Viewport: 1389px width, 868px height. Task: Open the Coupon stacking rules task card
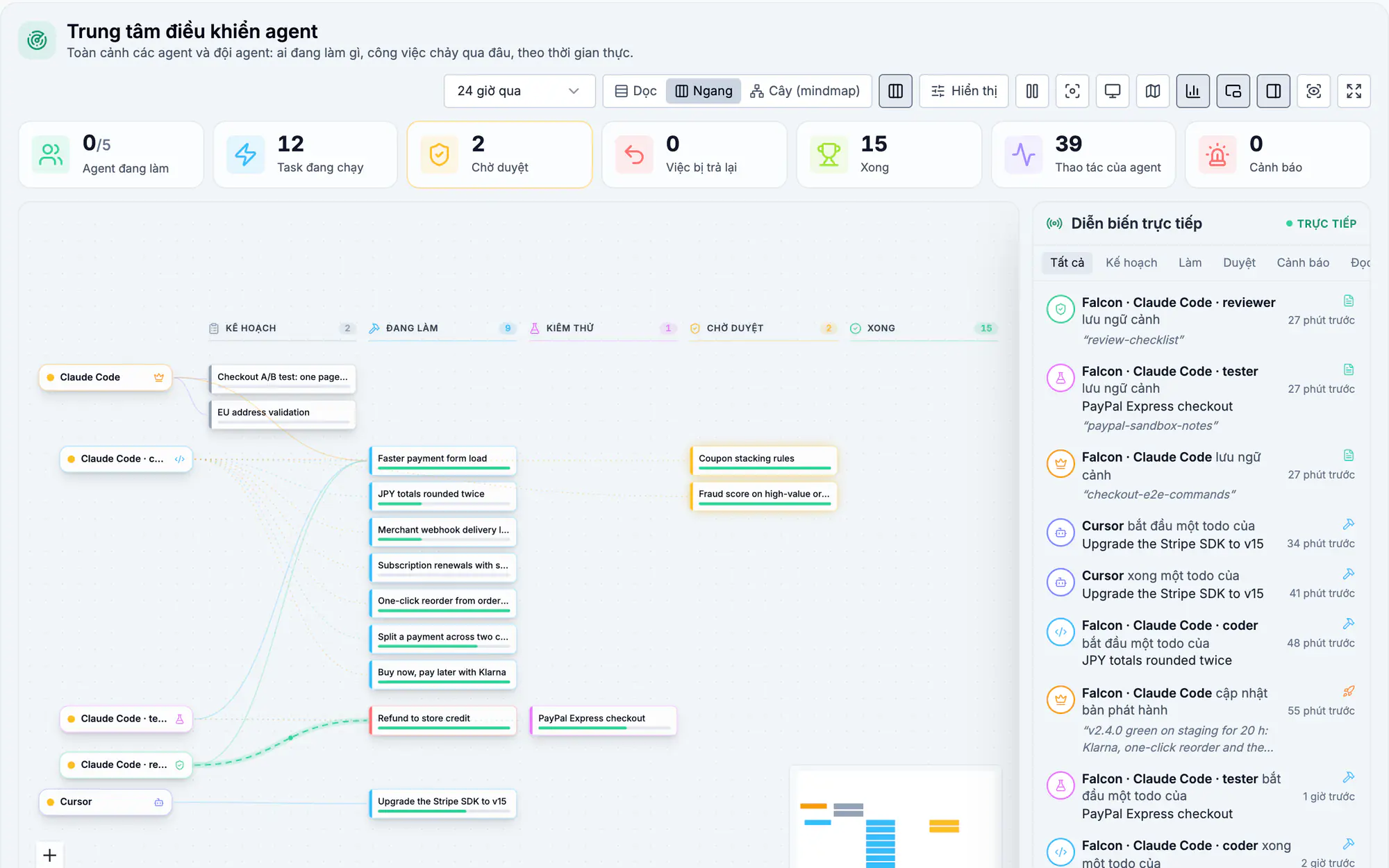[x=764, y=460]
